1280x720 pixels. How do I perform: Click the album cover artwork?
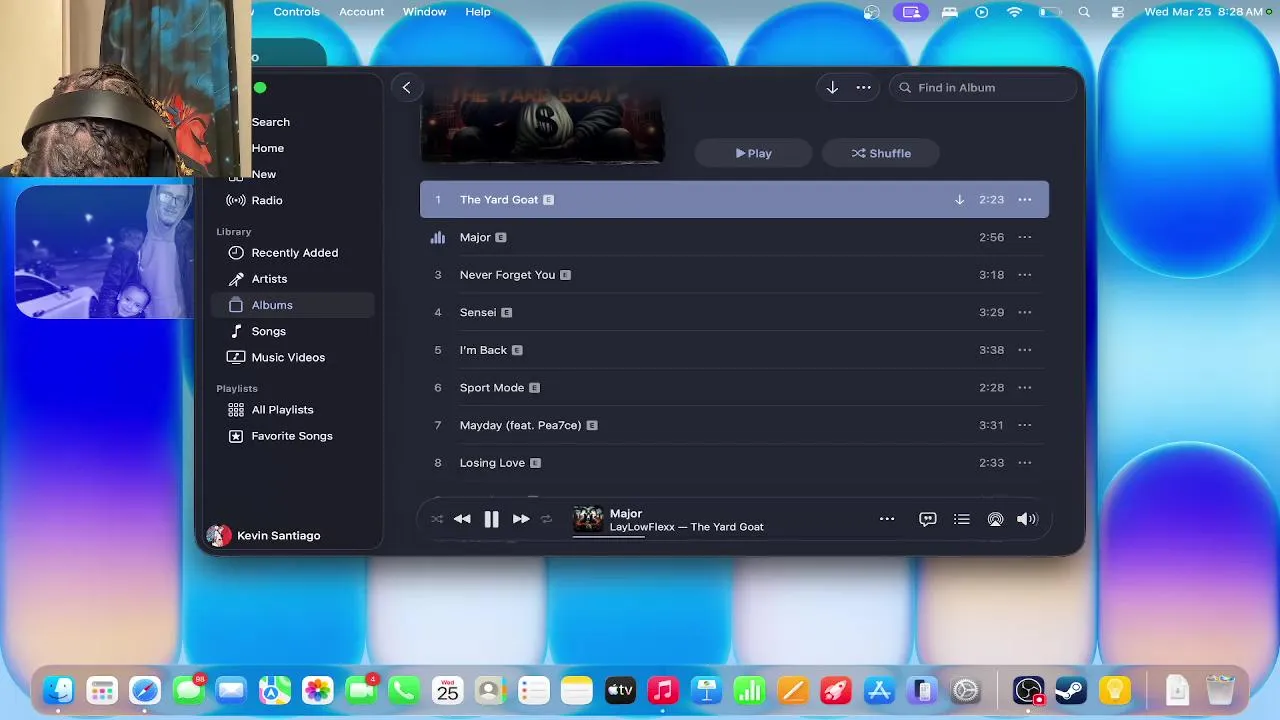[x=543, y=122]
